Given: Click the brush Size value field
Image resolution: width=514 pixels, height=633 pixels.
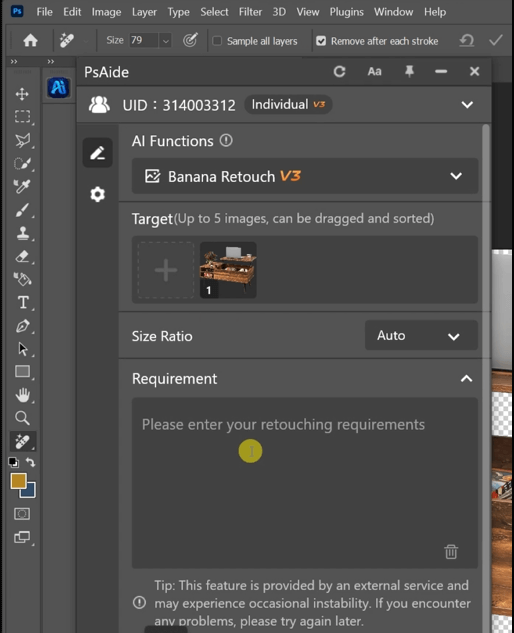Looking at the screenshot, I should [x=144, y=40].
